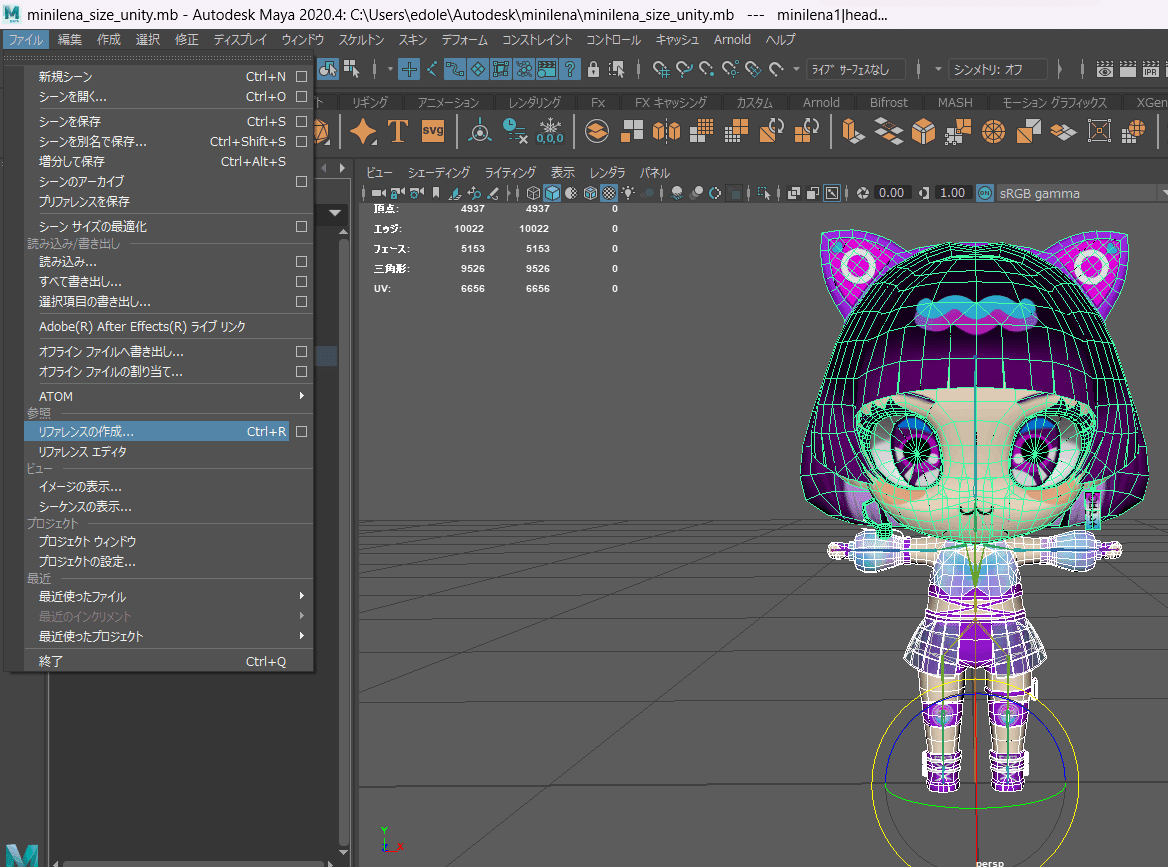Click the orange four-point star shelf icon
Viewport: 1168px width, 867px height.
pyautogui.click(x=364, y=131)
